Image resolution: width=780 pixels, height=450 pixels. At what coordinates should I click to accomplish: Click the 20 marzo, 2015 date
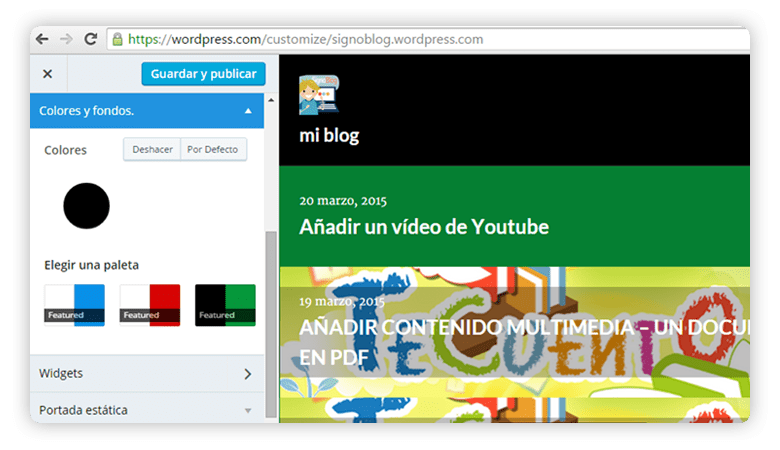point(343,200)
